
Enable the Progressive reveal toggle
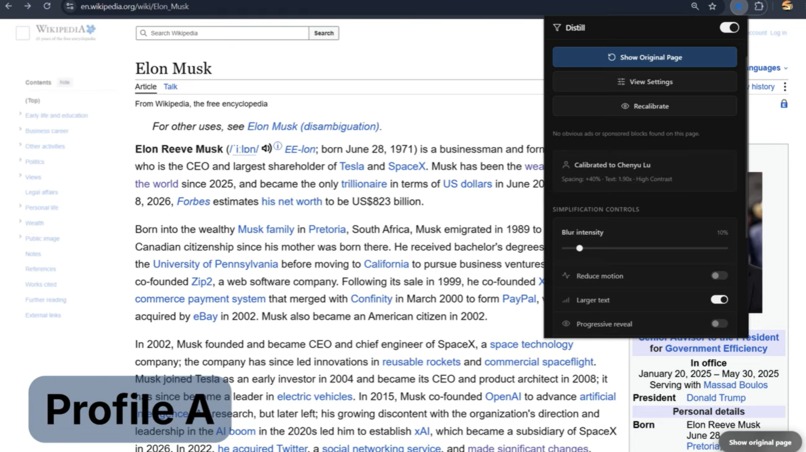[x=719, y=323]
